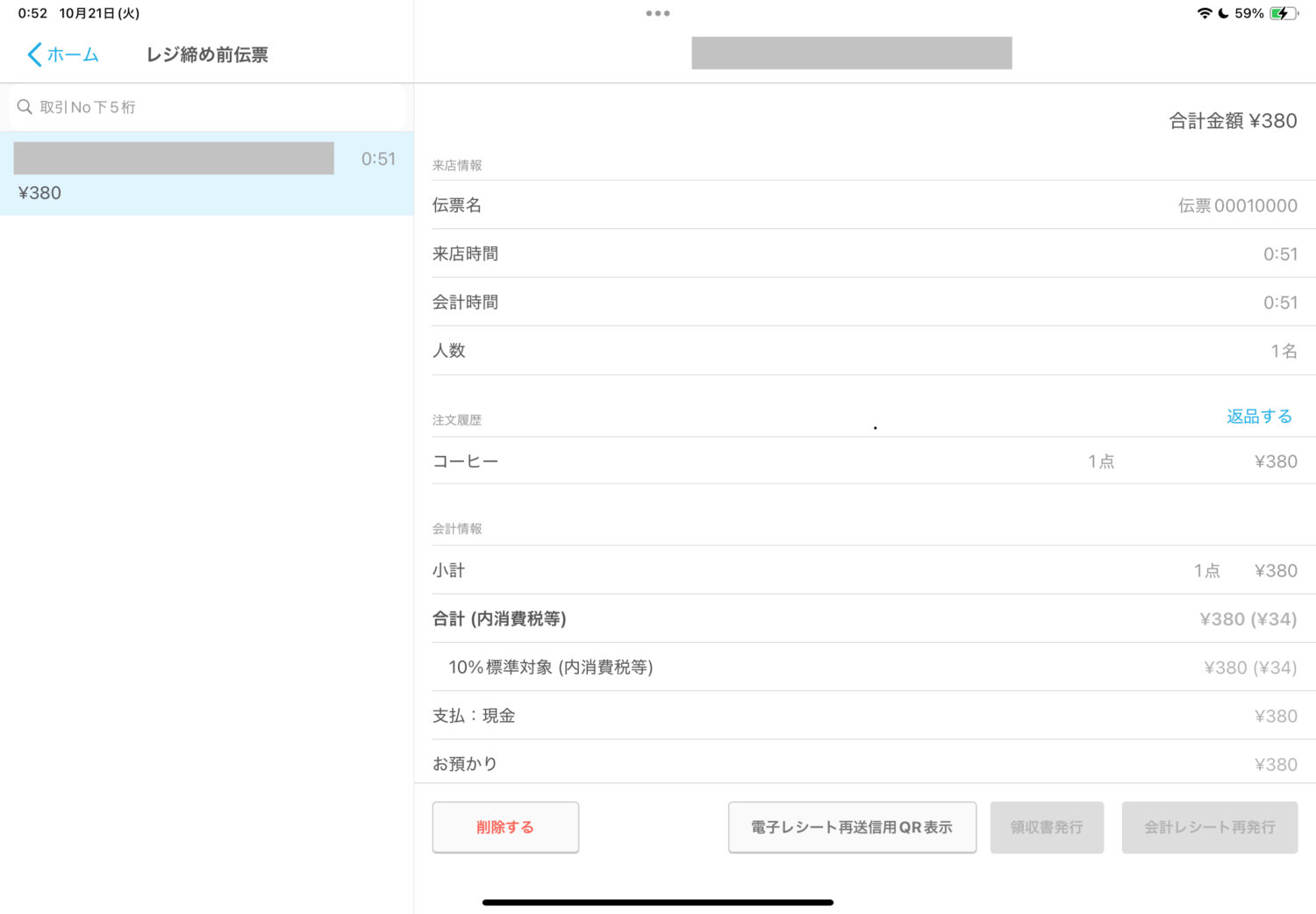The width and height of the screenshot is (1316, 914).
Task: Tap the battery indicator icon
Action: click(x=1283, y=13)
